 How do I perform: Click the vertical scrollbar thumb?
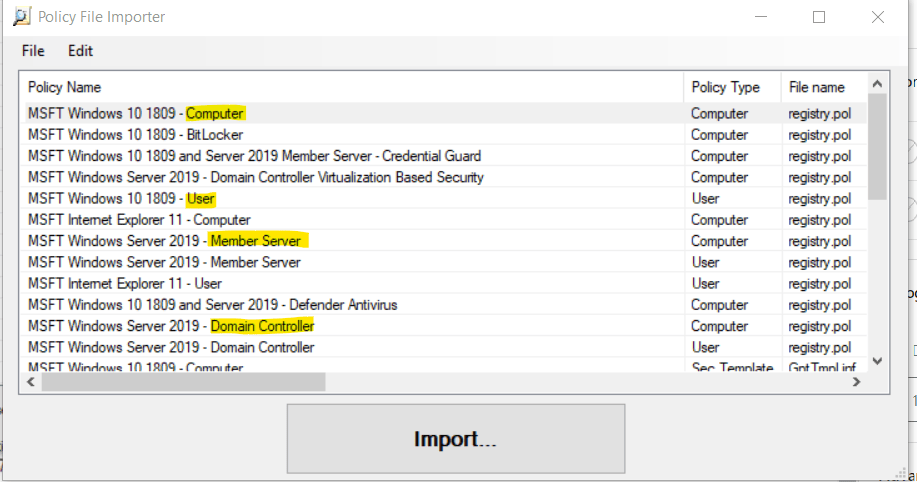coord(877,146)
